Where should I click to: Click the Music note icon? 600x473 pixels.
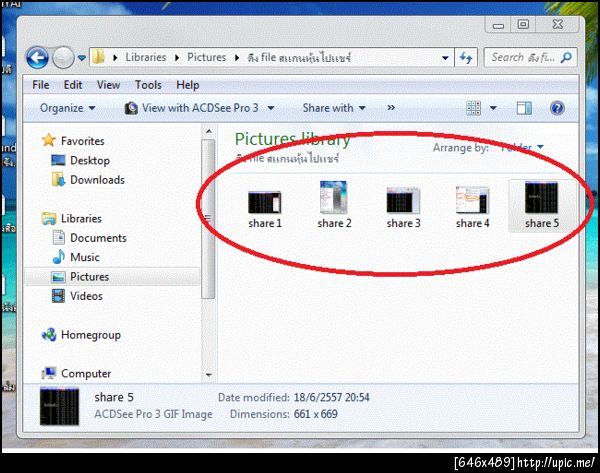pos(59,257)
